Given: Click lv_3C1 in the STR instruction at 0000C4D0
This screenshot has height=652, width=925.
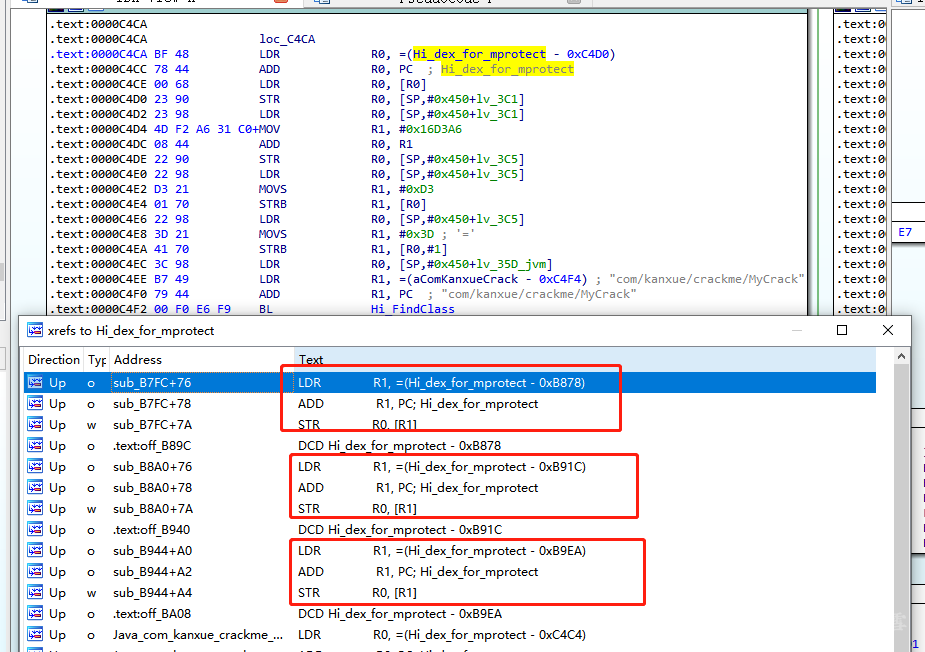Looking at the screenshot, I should pyautogui.click(x=498, y=99).
